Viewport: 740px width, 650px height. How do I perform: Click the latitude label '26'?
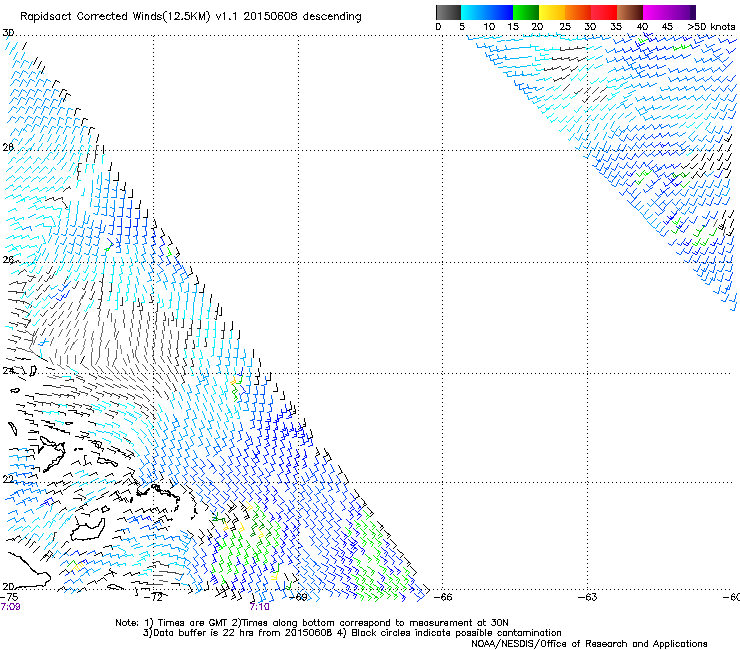pyautogui.click(x=8, y=260)
